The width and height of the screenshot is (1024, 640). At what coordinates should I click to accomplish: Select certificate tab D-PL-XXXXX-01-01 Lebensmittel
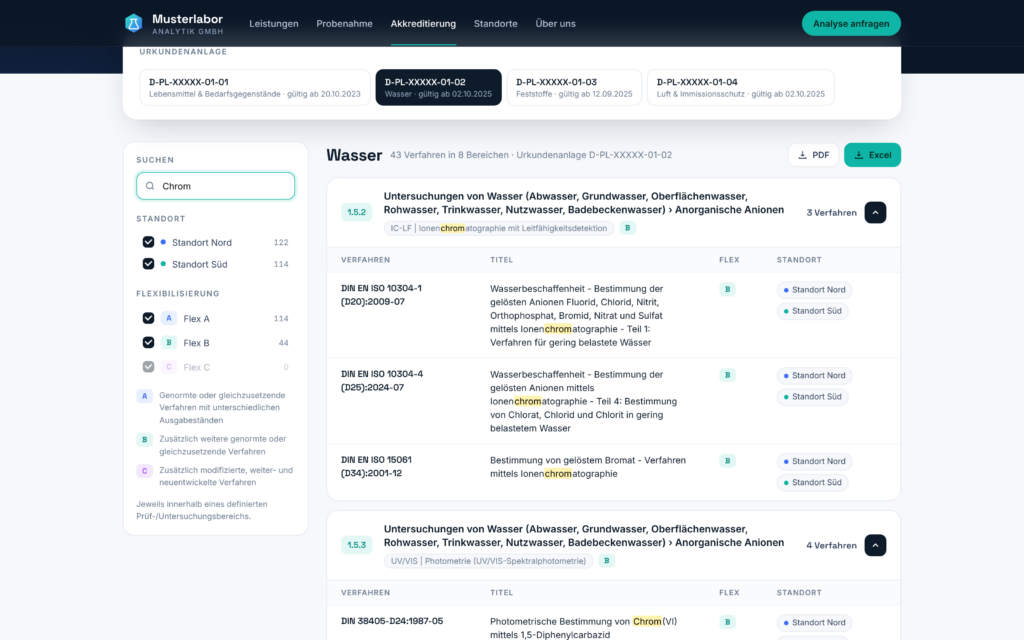point(255,88)
